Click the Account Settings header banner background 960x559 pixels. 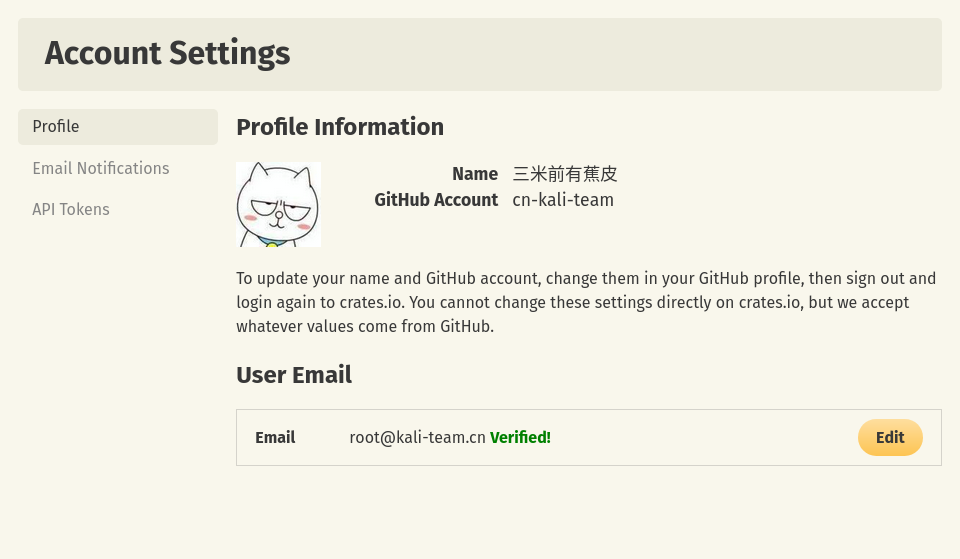(612, 54)
